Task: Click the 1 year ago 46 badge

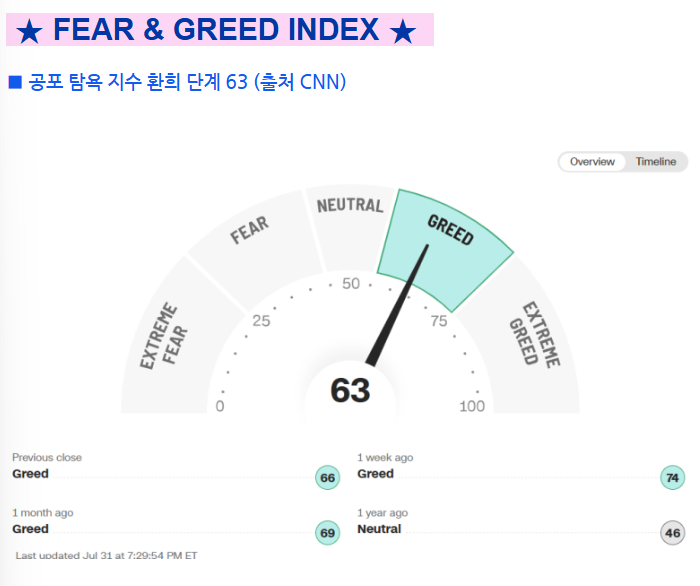Action: tap(672, 533)
